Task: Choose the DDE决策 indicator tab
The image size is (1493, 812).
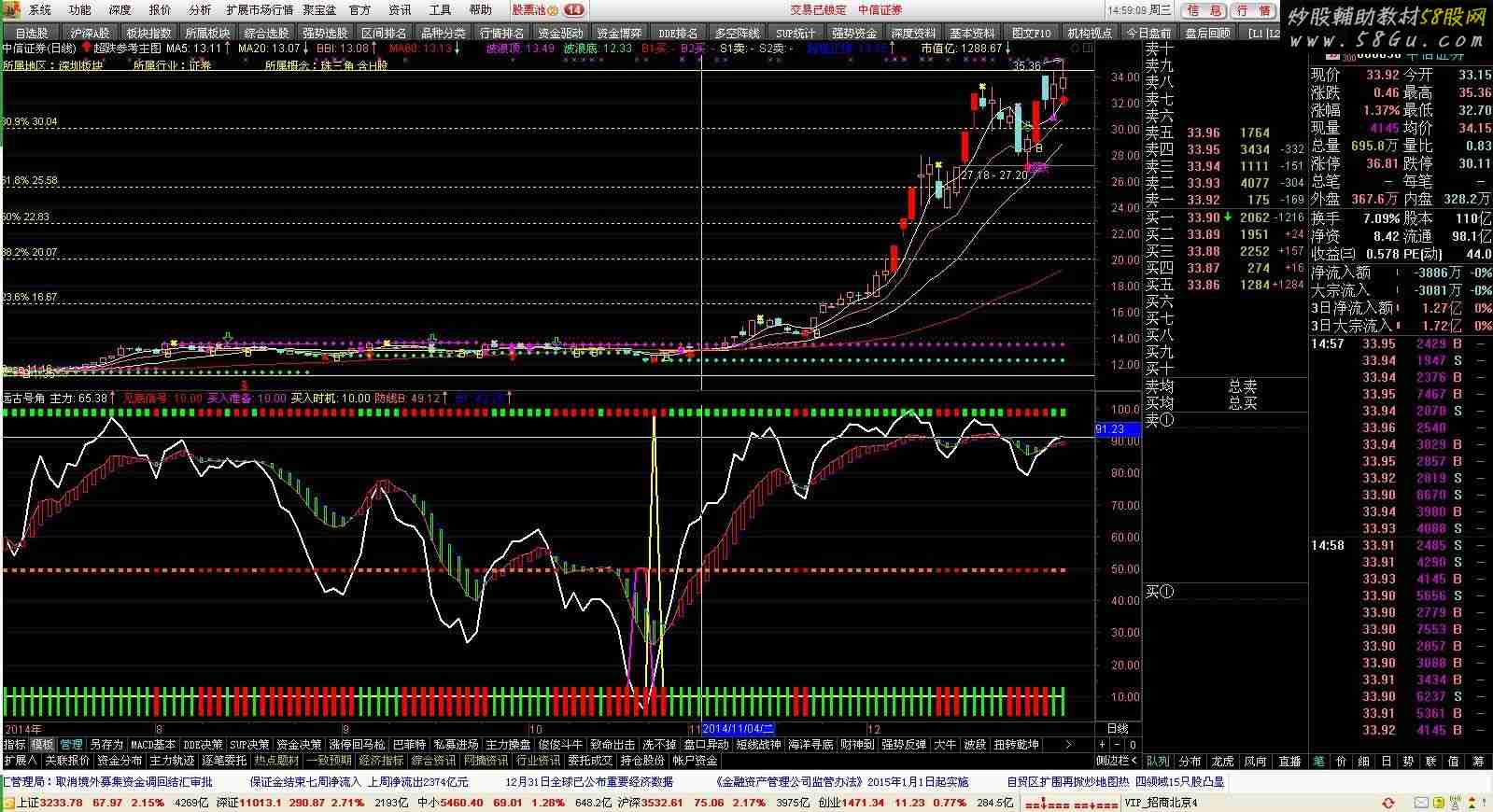Action: (203, 745)
